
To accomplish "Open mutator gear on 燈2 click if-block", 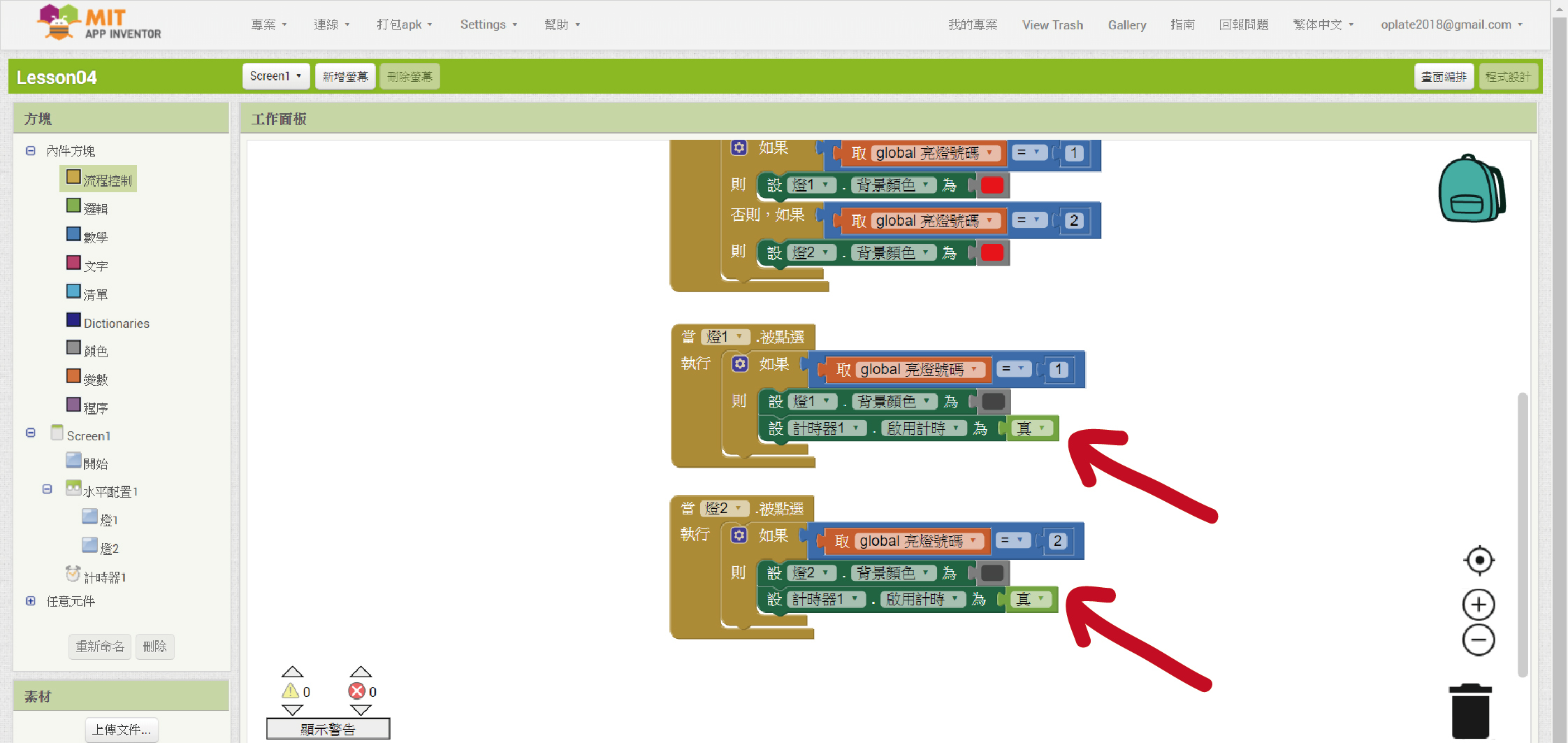I will point(739,535).
